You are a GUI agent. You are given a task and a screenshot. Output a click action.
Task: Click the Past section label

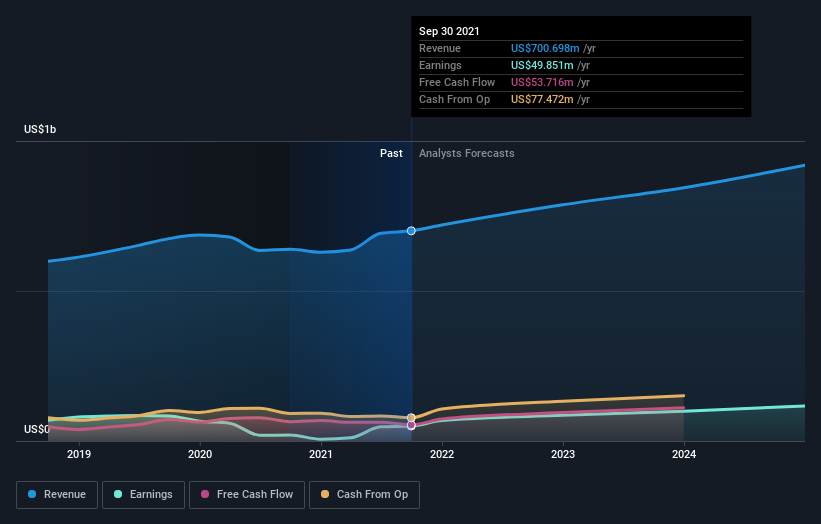(391, 153)
